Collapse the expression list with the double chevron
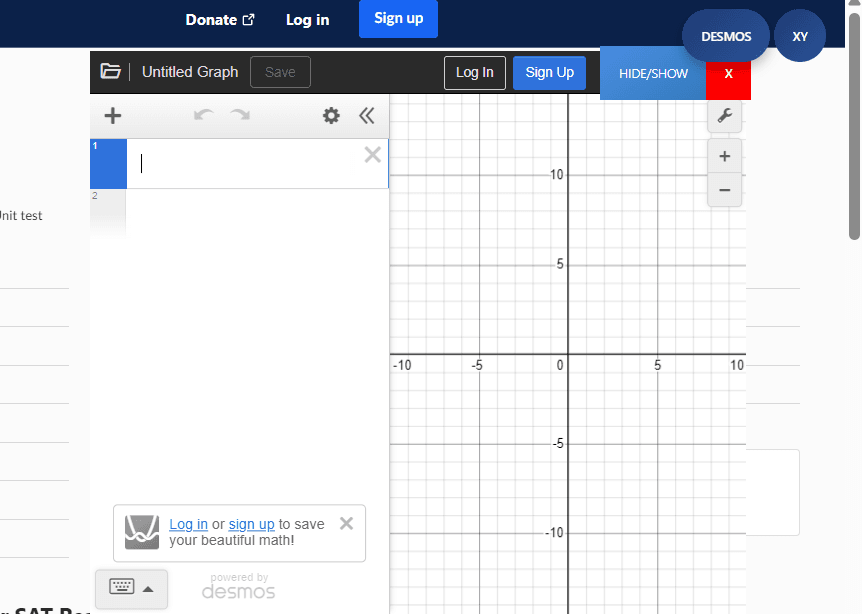Viewport: 862px width, 614px height. 367,115
